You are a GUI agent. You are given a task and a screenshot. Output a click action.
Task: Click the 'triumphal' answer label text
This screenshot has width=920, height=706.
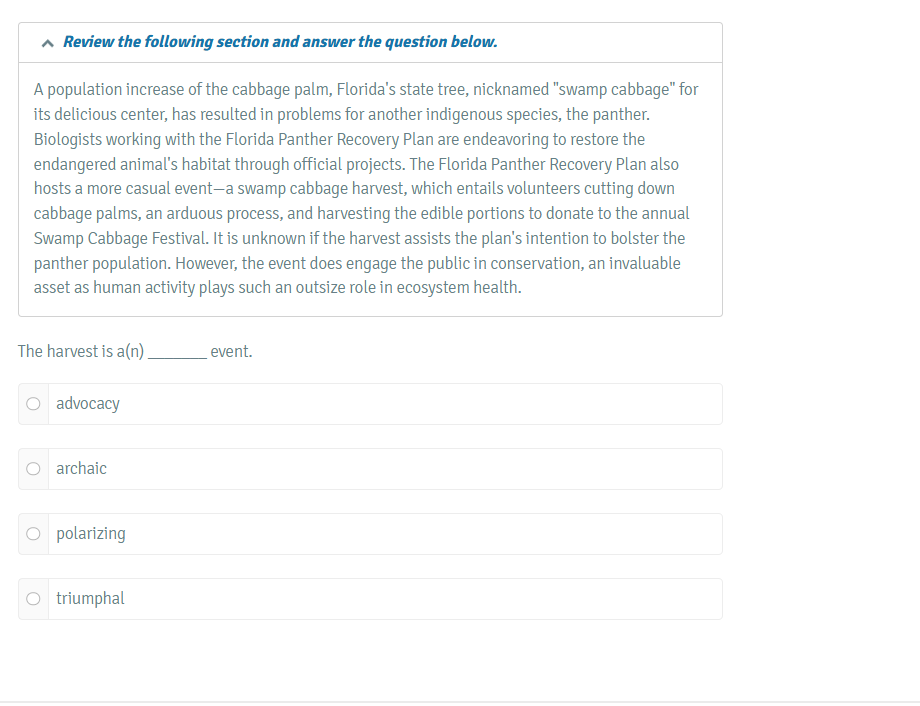(90, 598)
